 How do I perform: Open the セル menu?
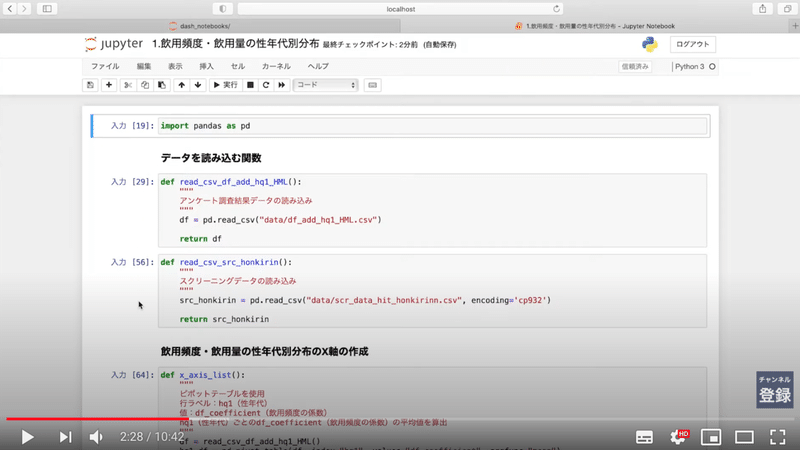[238, 66]
